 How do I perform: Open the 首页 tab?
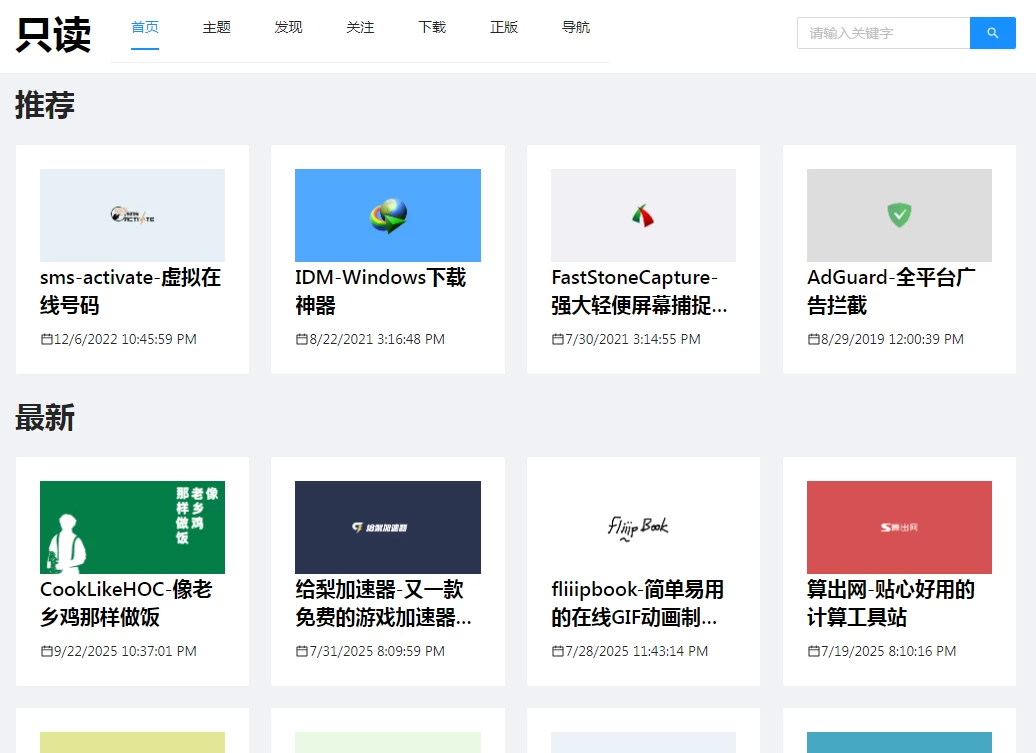tap(145, 28)
